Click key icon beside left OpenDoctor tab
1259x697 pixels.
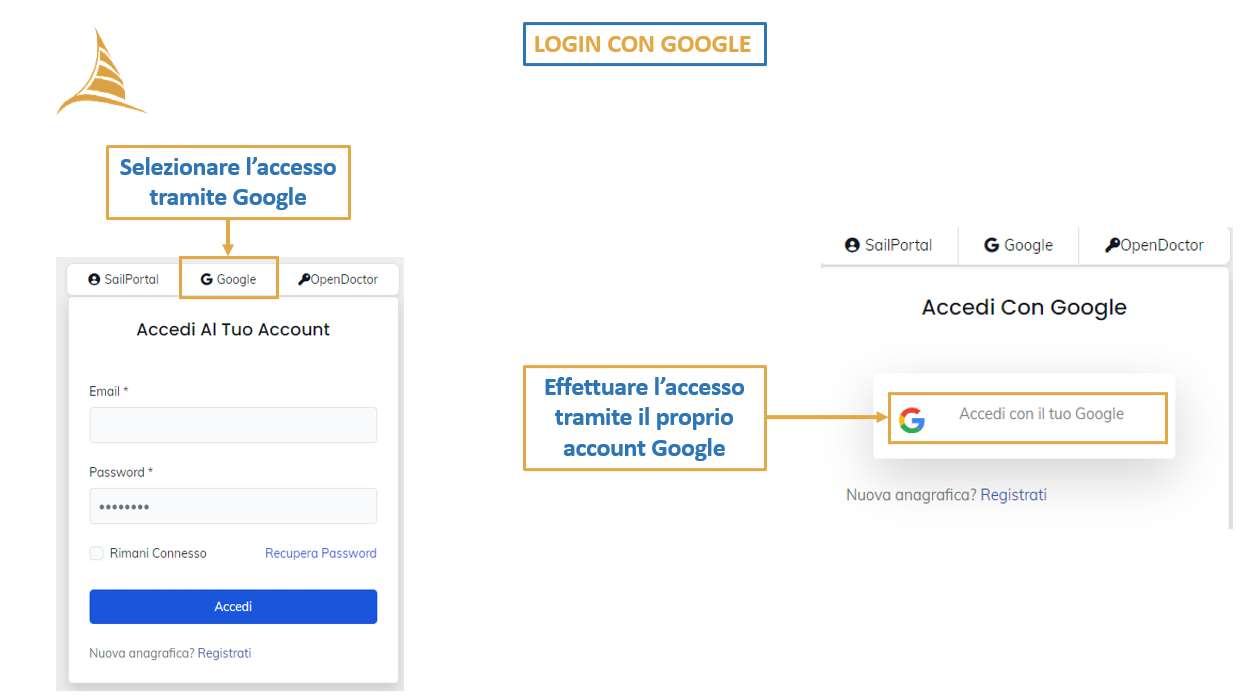pos(304,279)
